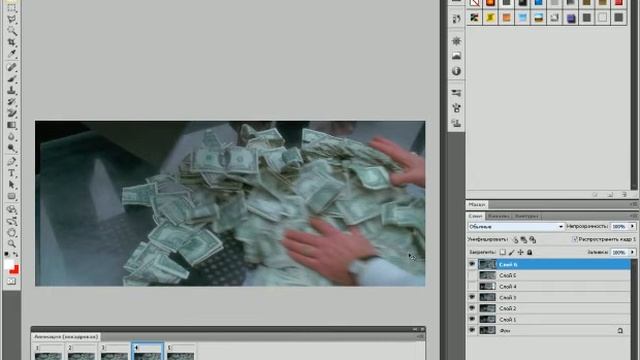This screenshot has width=640, height=360.
Task: Select the Path Selection arrow tool
Action: pos(12,185)
